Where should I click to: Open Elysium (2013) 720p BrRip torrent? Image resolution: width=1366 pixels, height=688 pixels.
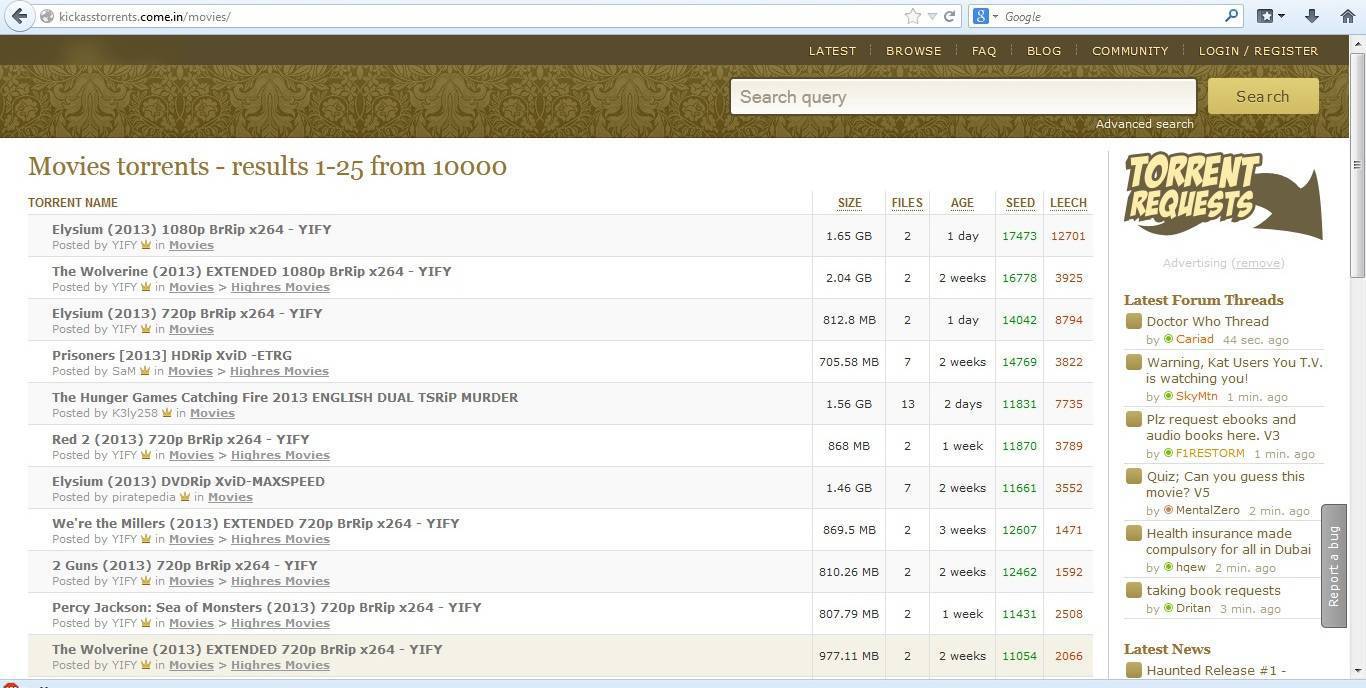click(187, 313)
